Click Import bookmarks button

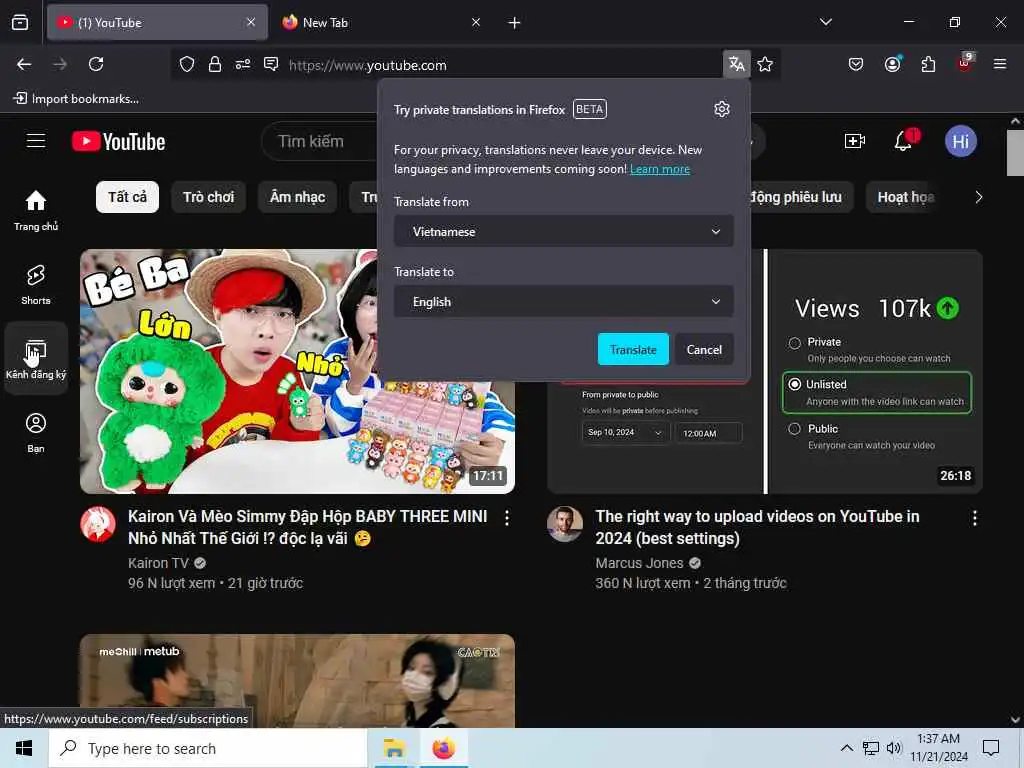(x=76, y=99)
